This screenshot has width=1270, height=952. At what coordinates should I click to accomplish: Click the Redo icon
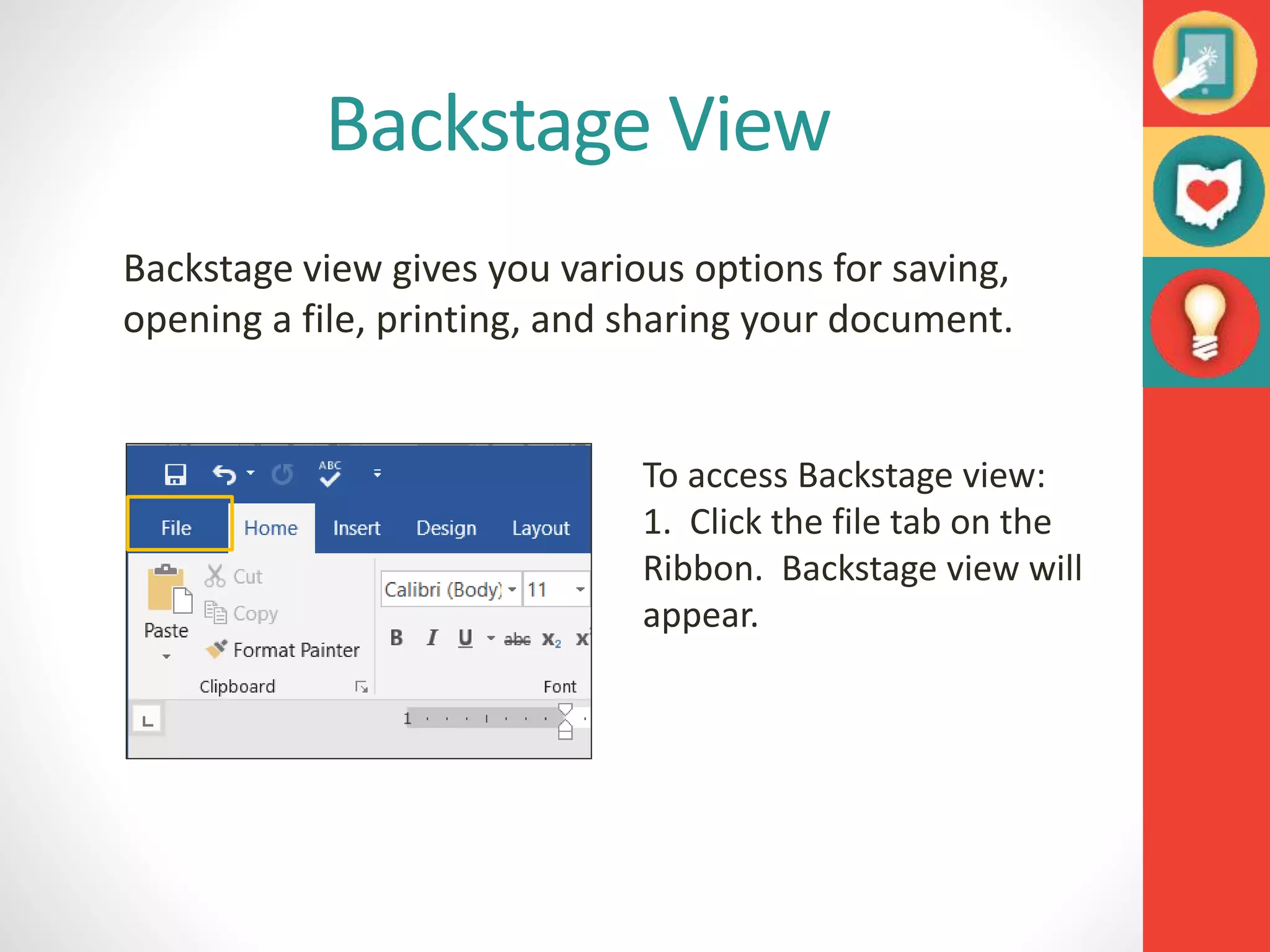(283, 475)
